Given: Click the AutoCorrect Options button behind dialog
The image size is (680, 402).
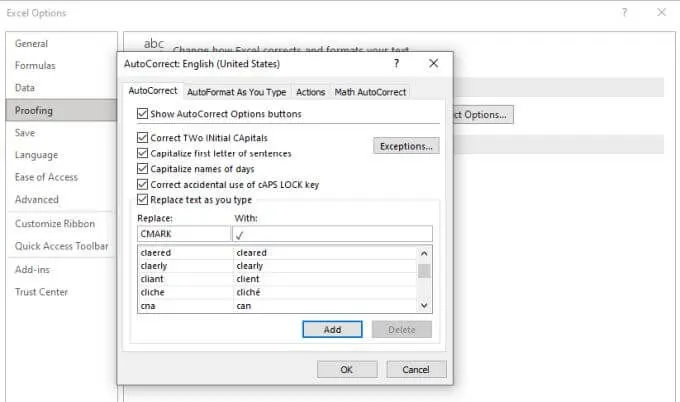Looking at the screenshot, I should tap(483, 114).
